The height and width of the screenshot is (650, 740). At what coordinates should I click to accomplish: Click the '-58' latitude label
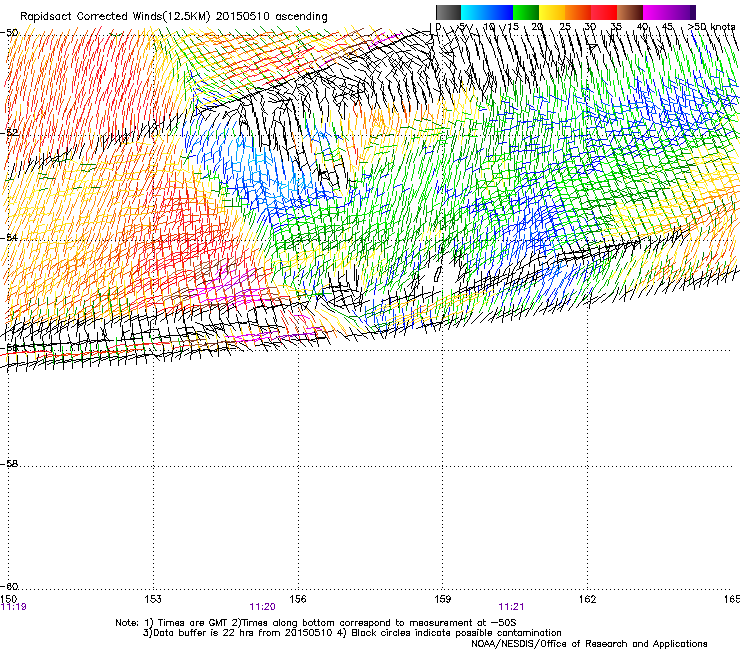(x=9, y=464)
